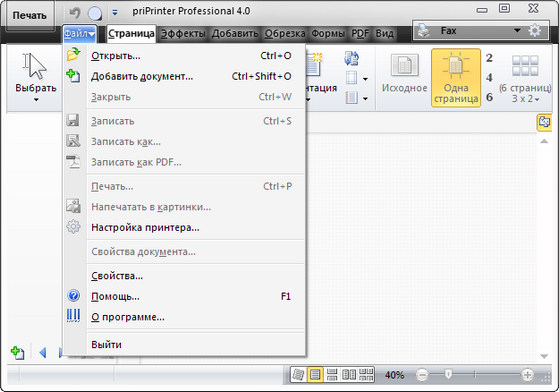Switch to the Эффекты tab
The image size is (559, 392).
point(183,33)
